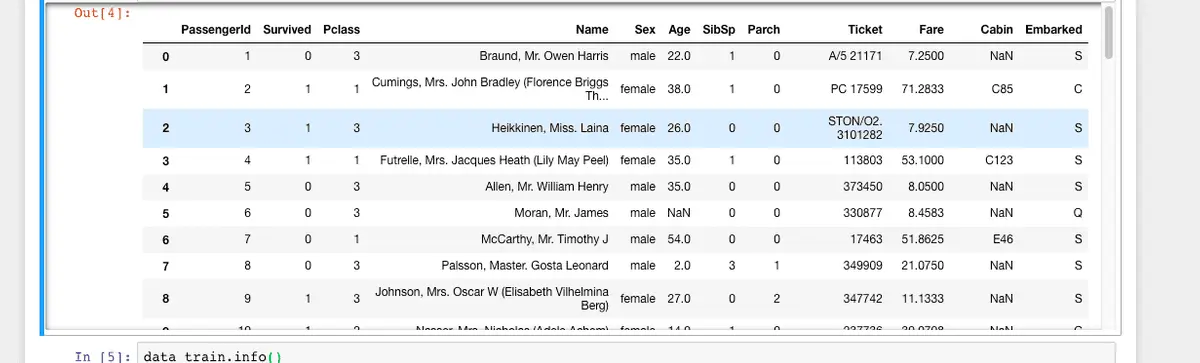Click the Name column header
The width and height of the screenshot is (1200, 363).
point(592,30)
